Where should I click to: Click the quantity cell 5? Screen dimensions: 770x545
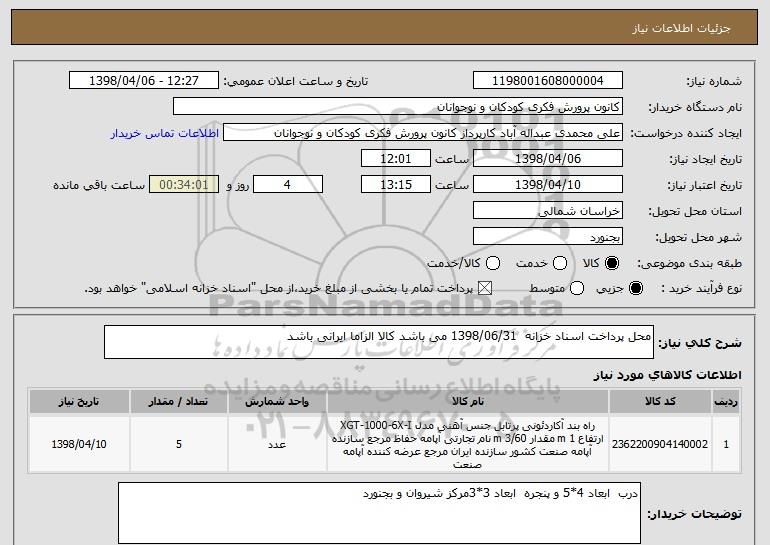pyautogui.click(x=179, y=444)
